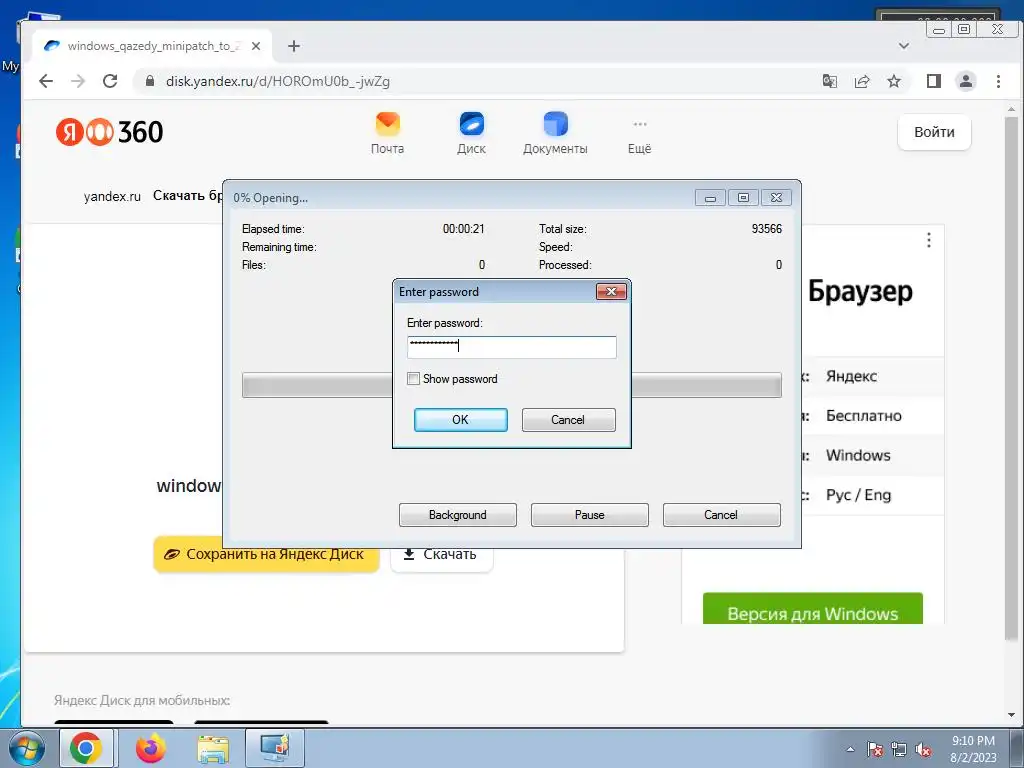This screenshot has height=768, width=1024.
Task: Open Action Center flag icon
Action: [875, 749]
